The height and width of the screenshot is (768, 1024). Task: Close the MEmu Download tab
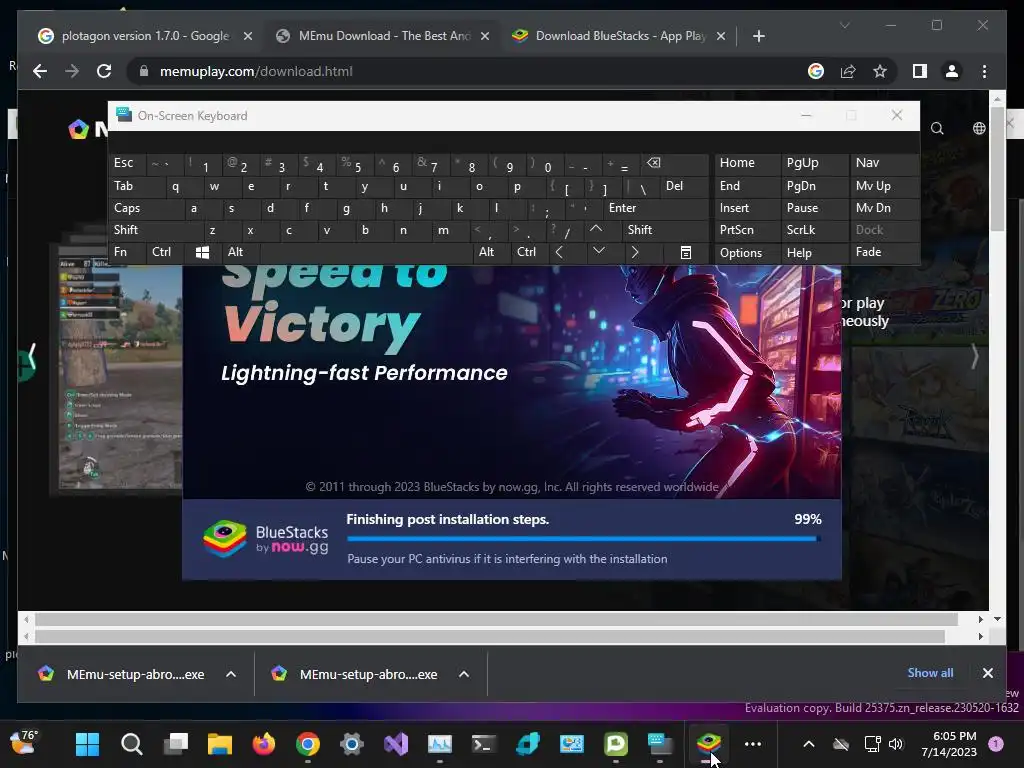tap(485, 37)
